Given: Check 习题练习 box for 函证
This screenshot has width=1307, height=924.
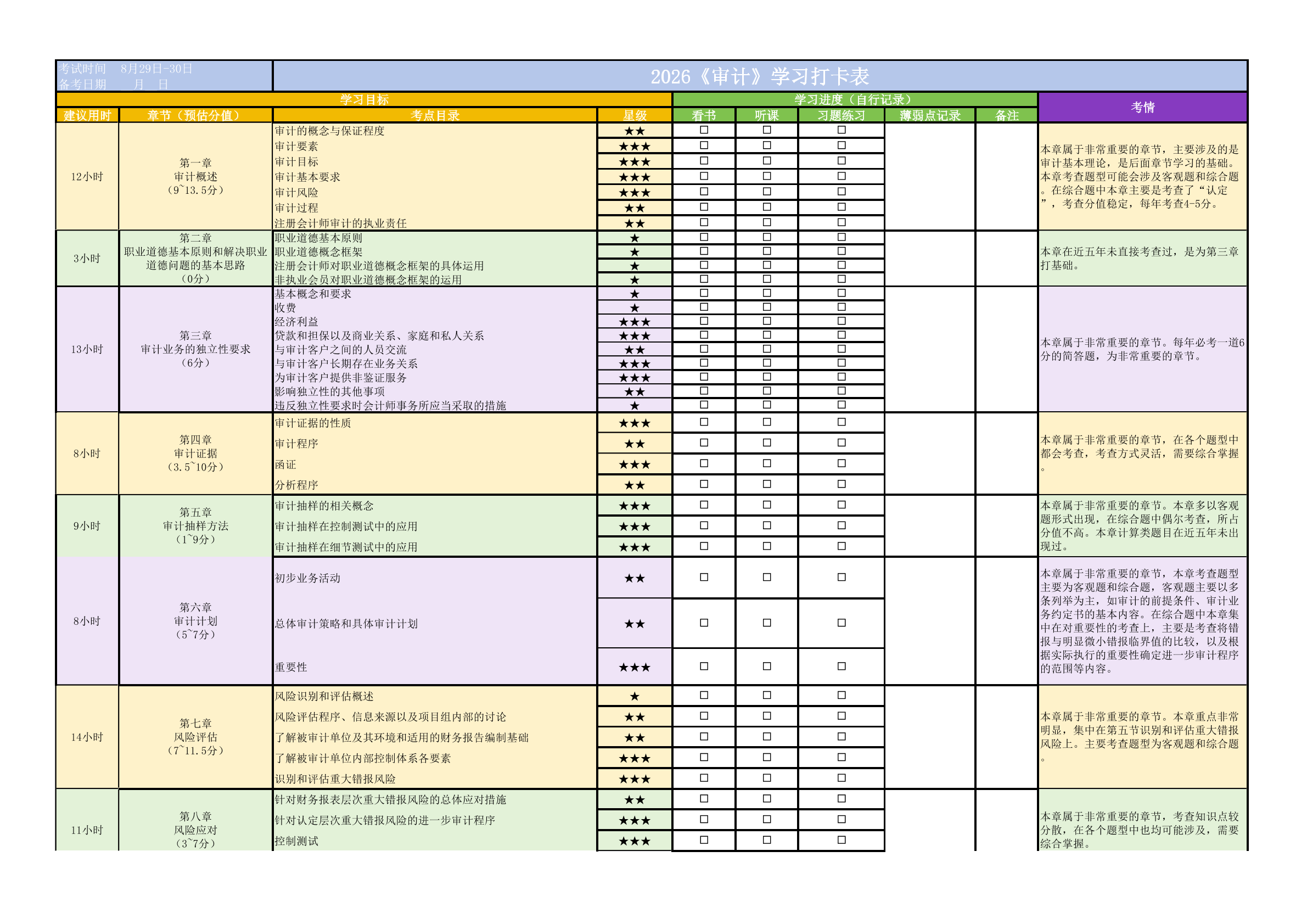Looking at the screenshot, I should [842, 463].
